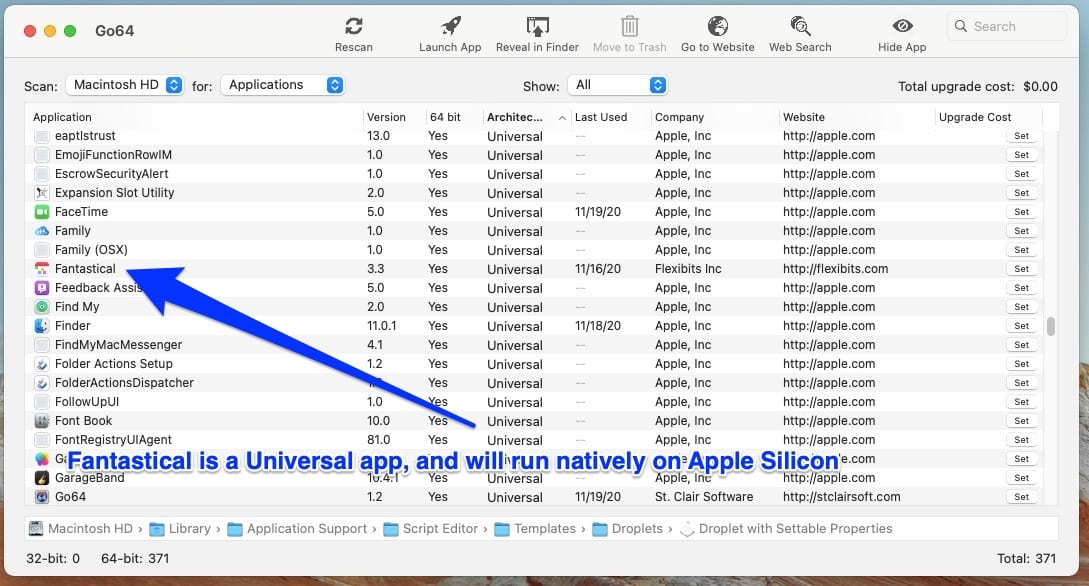Click the Total: 371 status text
Viewport: 1089px width, 586px height.
(1026, 558)
